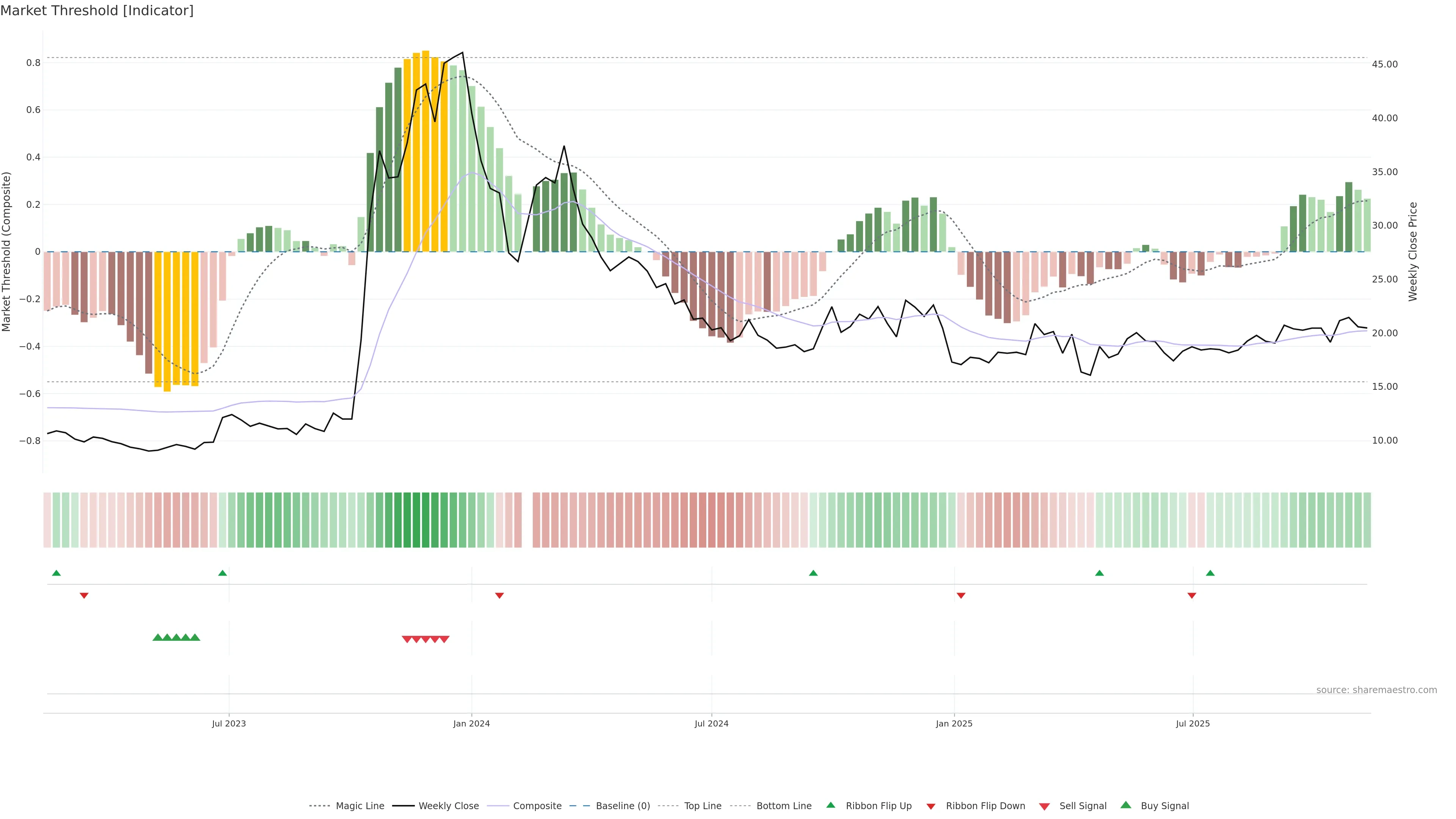Click the red flip-down marker after Jan 2024

[499, 595]
